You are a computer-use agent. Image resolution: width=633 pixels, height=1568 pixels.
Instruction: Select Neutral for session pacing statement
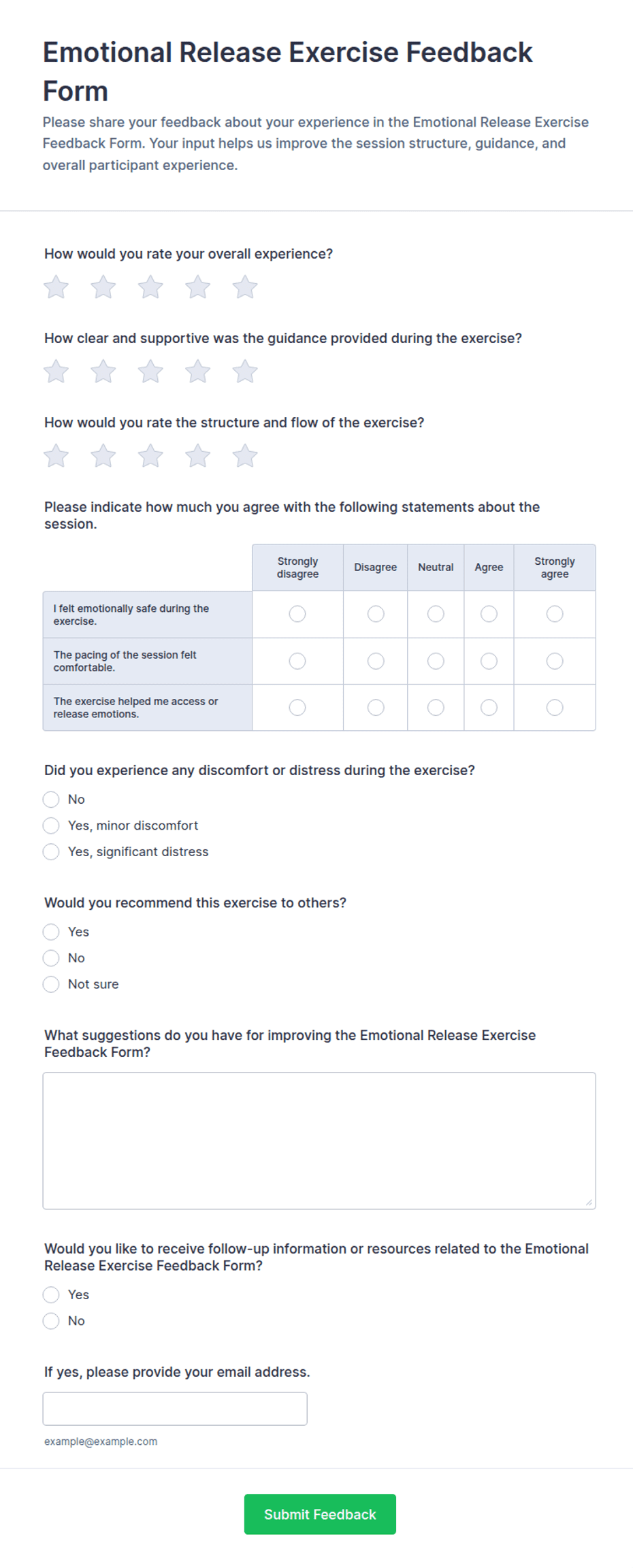pos(436,661)
